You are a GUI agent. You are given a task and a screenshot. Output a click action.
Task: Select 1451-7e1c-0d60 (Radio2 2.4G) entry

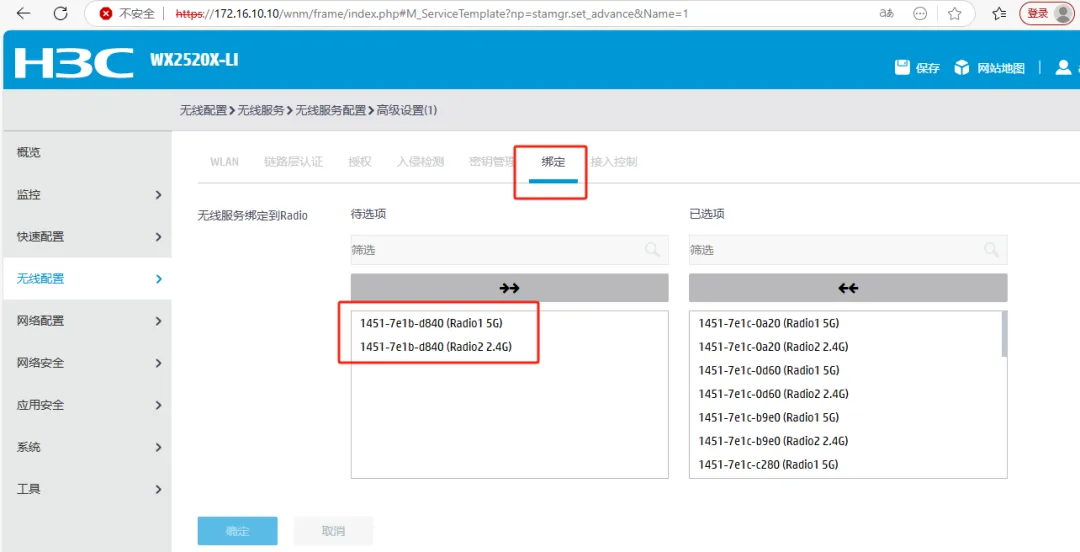(773, 393)
